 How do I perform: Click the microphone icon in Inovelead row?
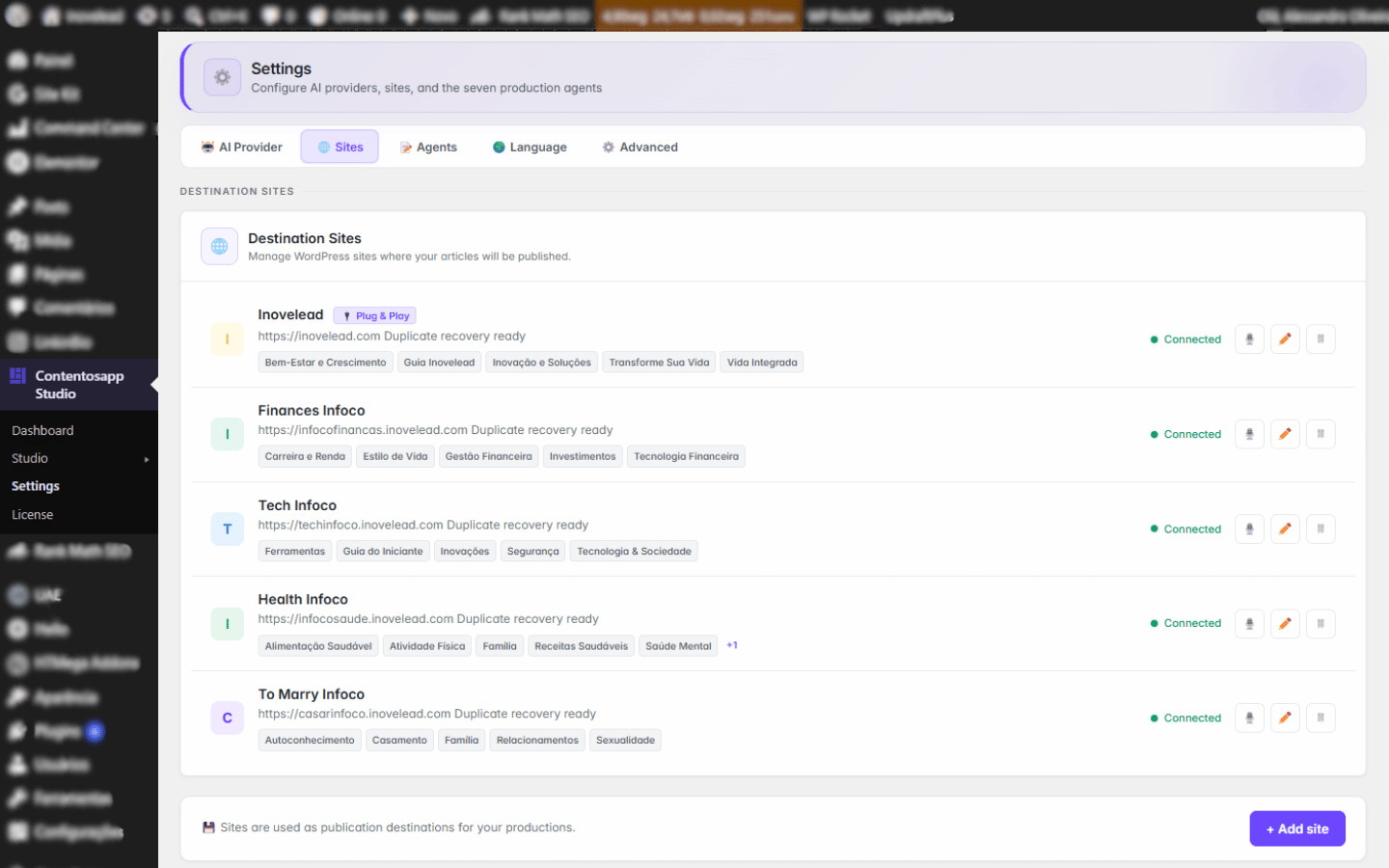(1249, 339)
